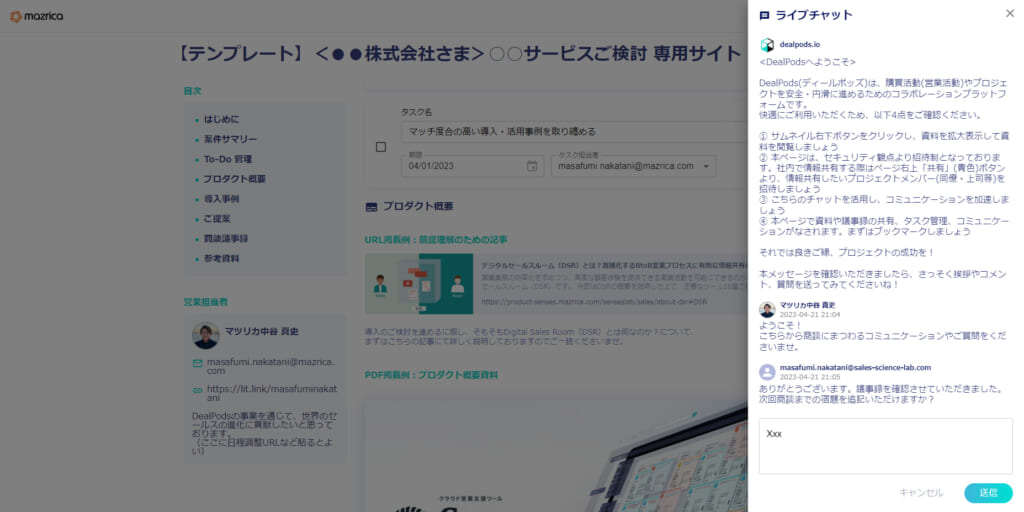Click the timestamp 2023-04-21 21:04
This screenshot has height=512, width=1024.
click(810, 314)
